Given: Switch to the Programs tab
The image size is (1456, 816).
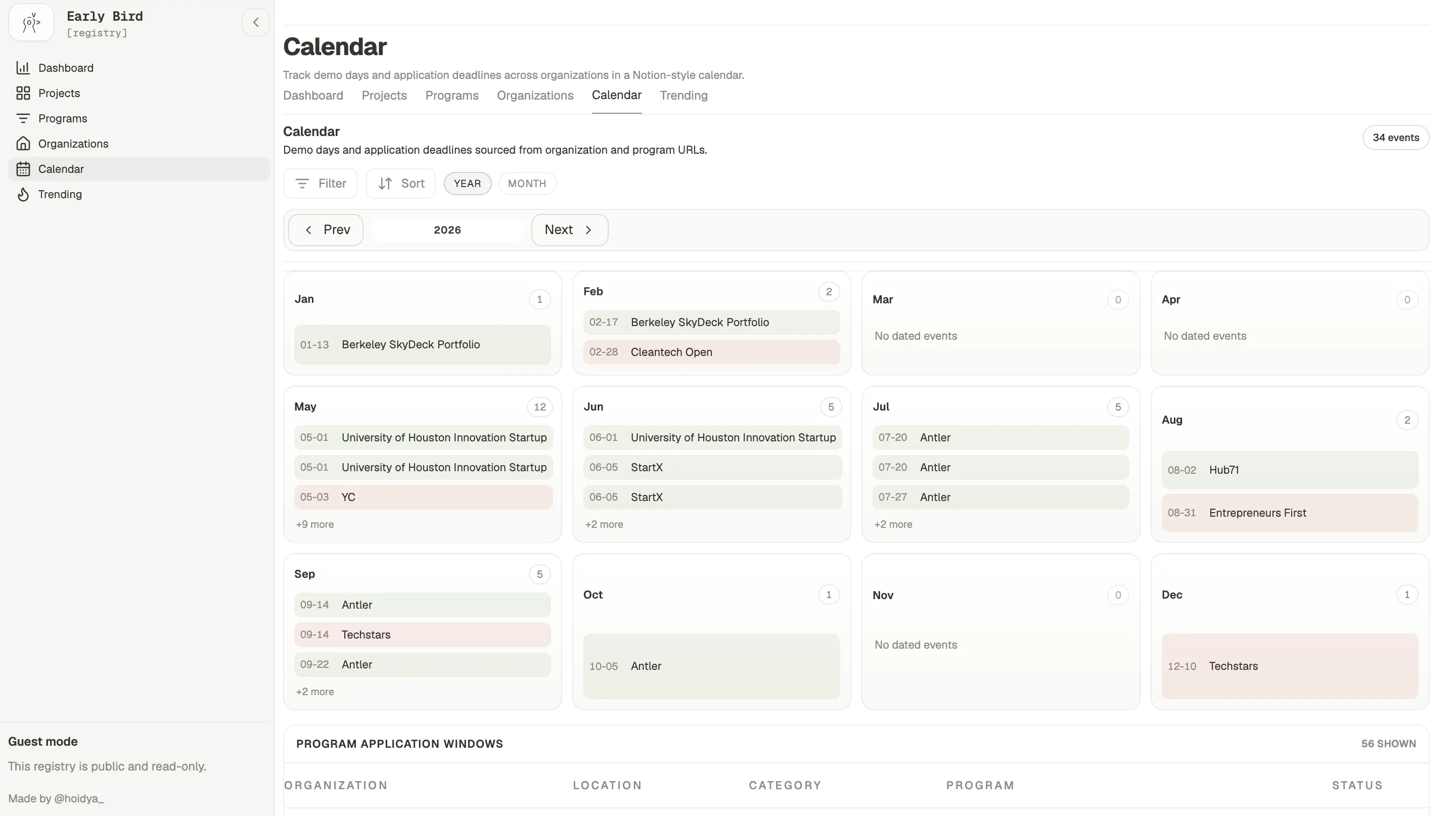Looking at the screenshot, I should 452,96.
